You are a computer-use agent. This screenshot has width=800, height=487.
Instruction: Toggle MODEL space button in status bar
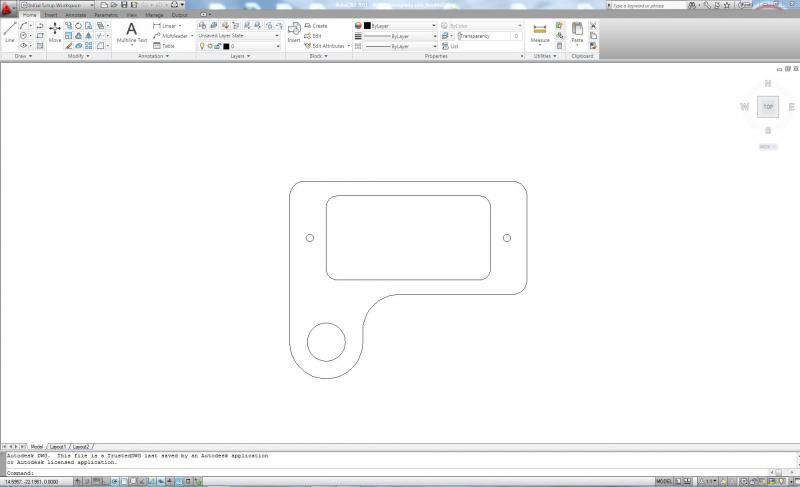point(663,481)
